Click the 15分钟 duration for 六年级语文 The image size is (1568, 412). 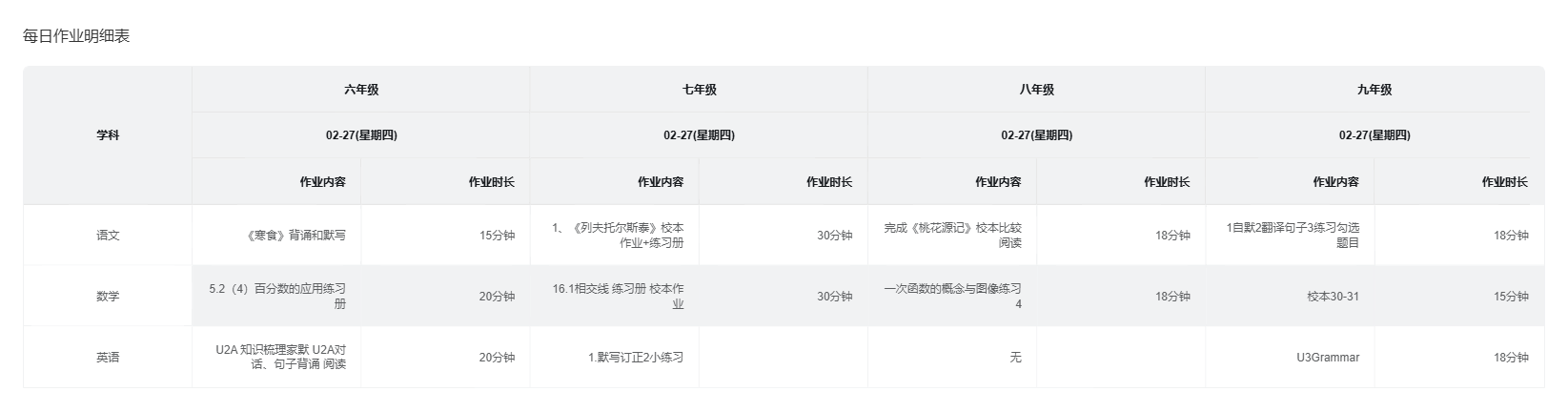coord(497,236)
